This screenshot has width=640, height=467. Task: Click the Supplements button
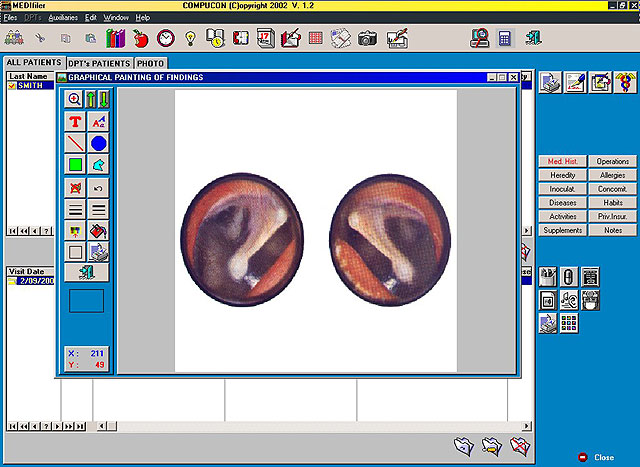(562, 230)
